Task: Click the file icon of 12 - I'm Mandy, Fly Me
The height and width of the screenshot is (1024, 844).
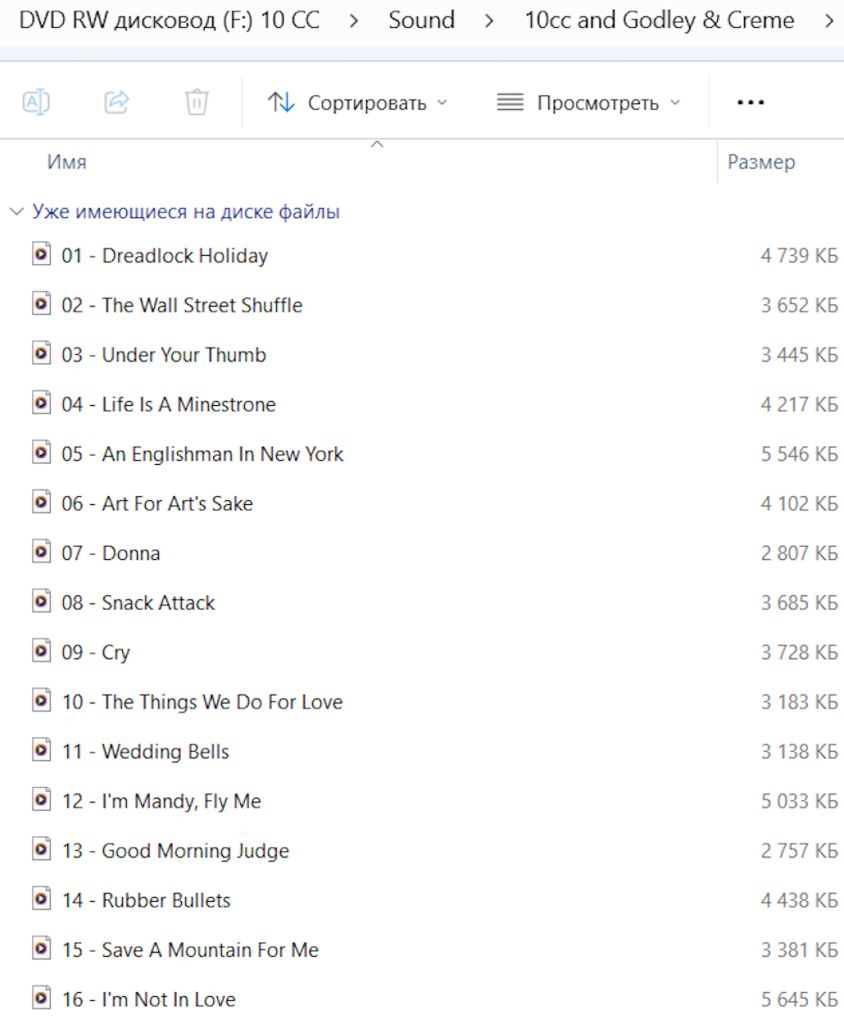Action: [41, 801]
